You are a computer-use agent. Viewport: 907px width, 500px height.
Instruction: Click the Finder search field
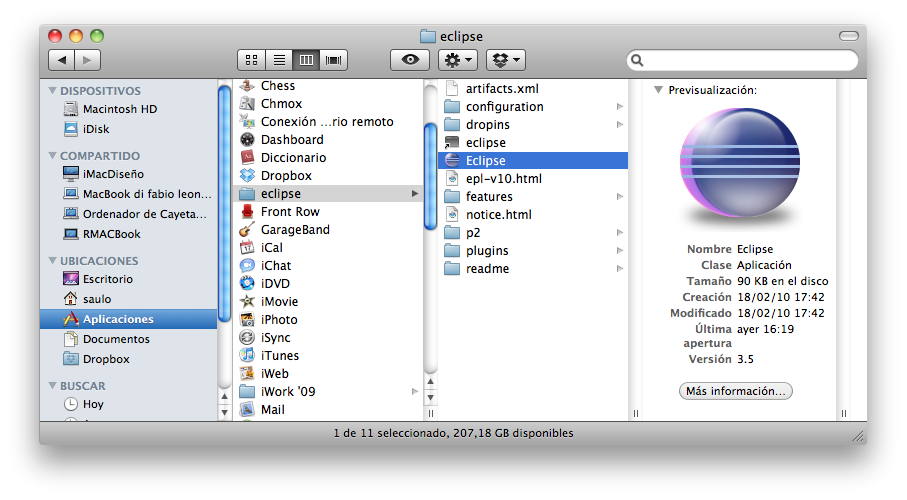tap(742, 60)
